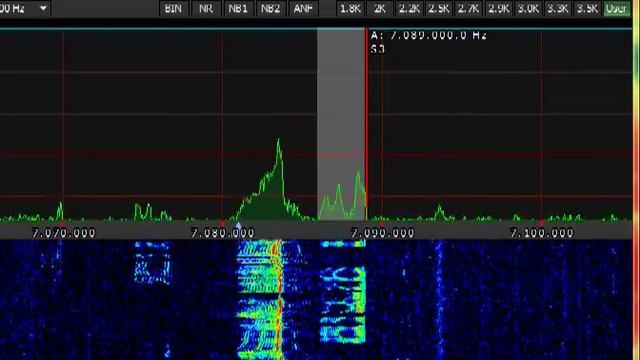The width and height of the screenshot is (640, 360).
Task: Toggle NB1 noise blanker
Action: 238,9
